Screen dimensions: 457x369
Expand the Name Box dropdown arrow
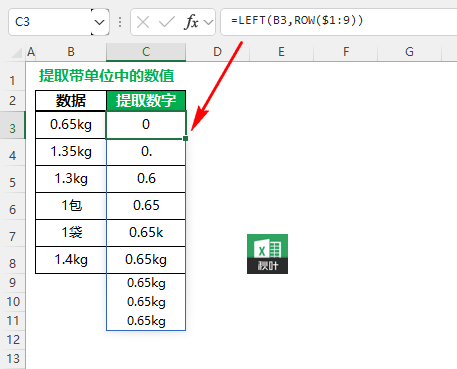(99, 22)
